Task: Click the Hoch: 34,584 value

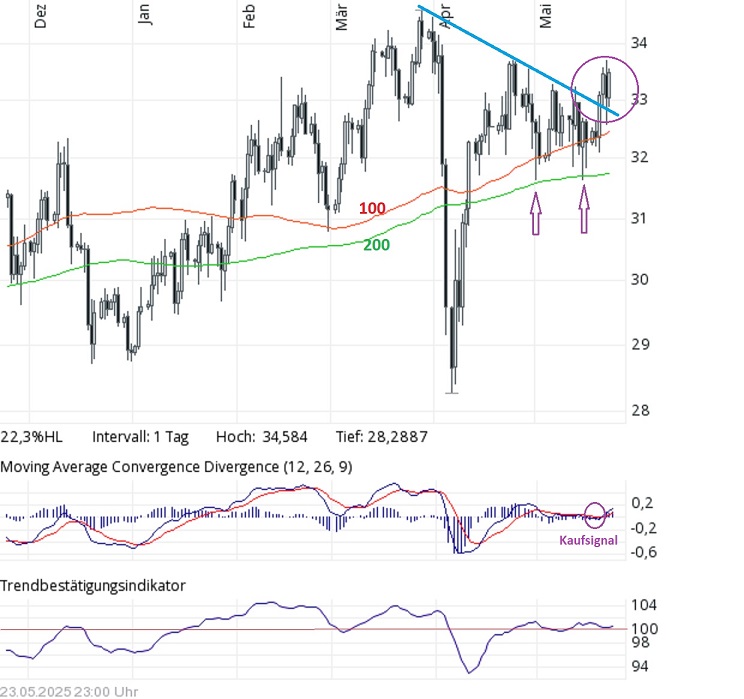Action: pos(261,437)
